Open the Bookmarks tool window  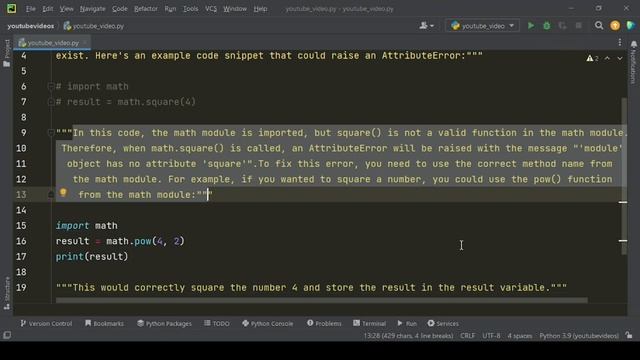(x=104, y=323)
